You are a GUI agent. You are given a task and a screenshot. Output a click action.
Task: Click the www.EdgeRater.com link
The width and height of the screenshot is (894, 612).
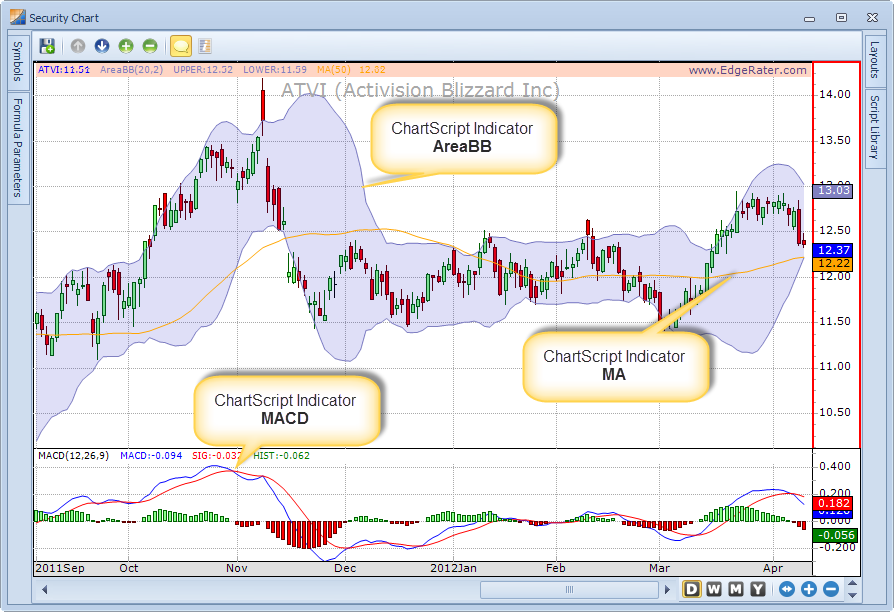[747, 70]
